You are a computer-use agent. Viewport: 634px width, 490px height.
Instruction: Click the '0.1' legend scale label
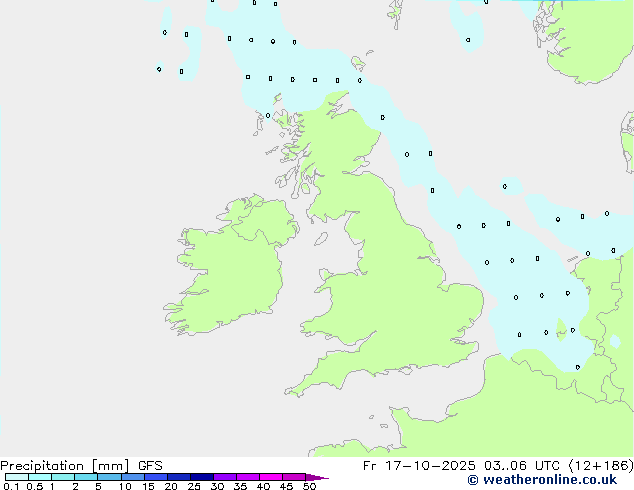tap(11, 486)
